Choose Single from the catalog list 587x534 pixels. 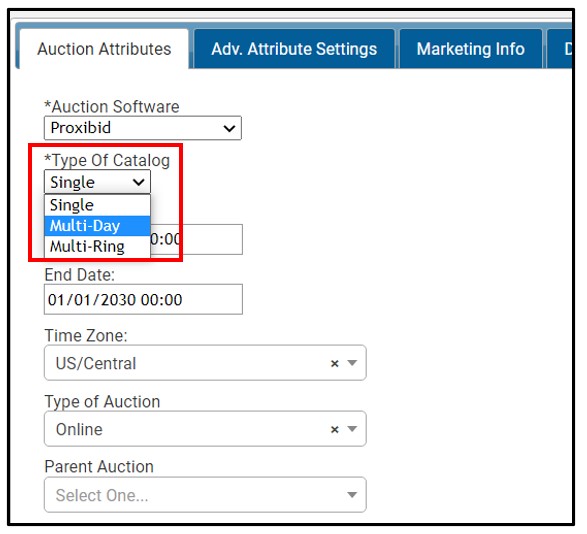pos(97,205)
